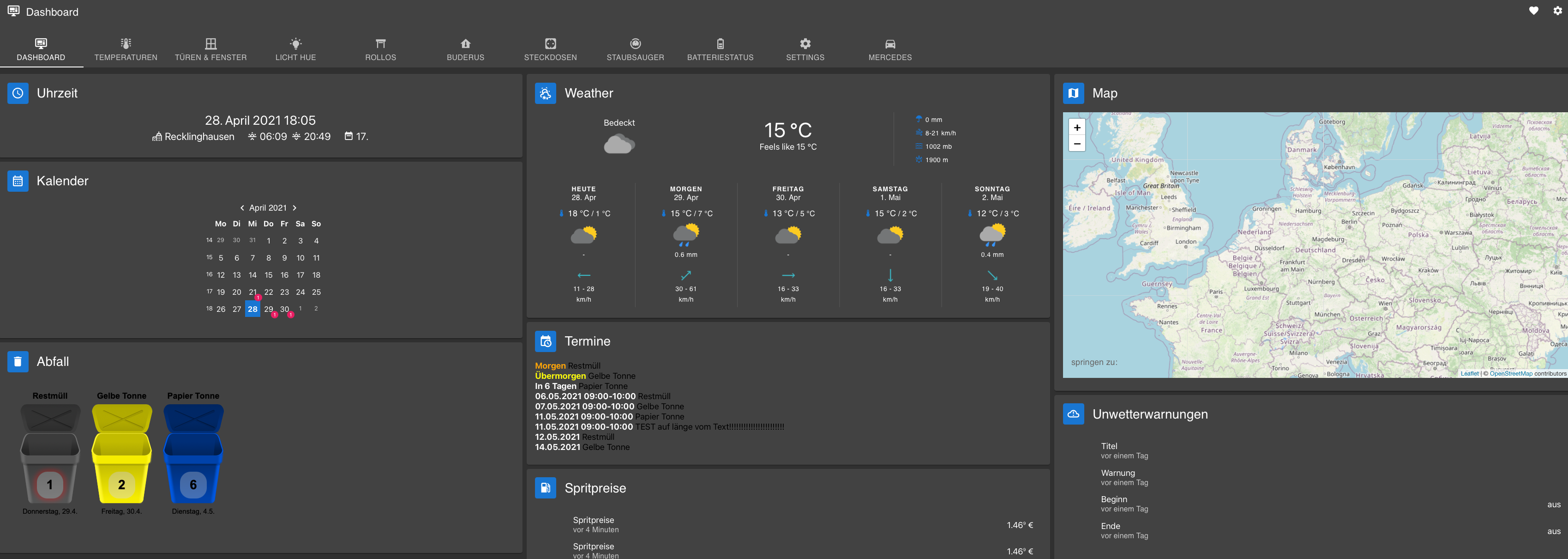Screen dimensions: 1568x559
Task: Click the Kalender card icon
Action: (18, 181)
